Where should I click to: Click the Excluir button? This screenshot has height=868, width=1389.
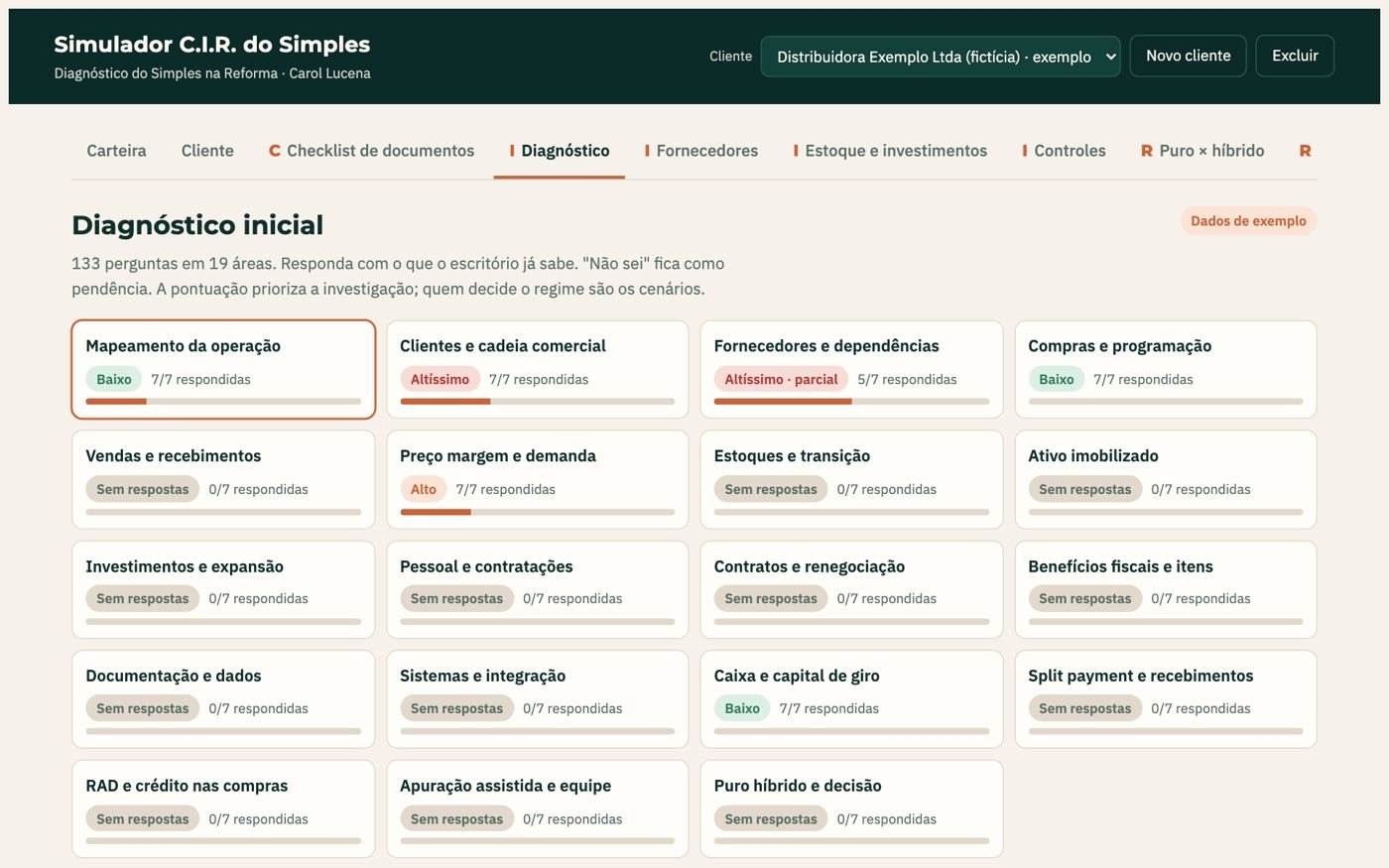[1295, 56]
